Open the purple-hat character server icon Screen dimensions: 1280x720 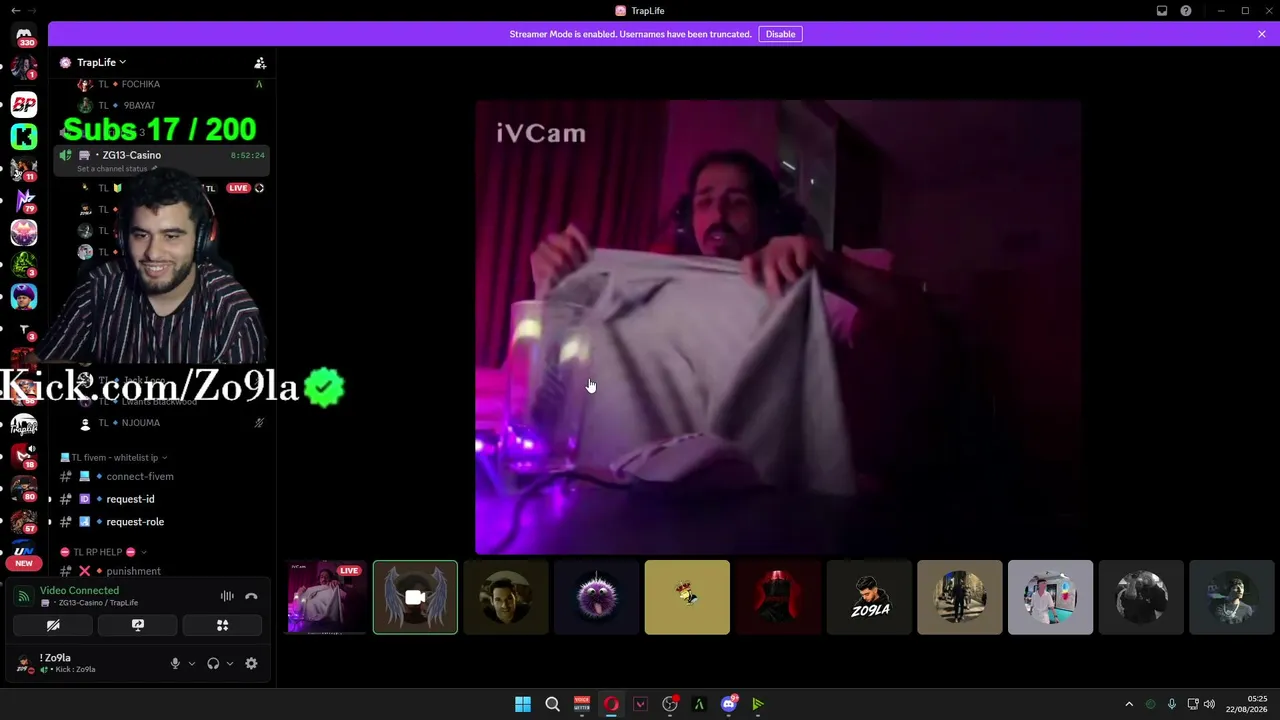click(x=24, y=297)
